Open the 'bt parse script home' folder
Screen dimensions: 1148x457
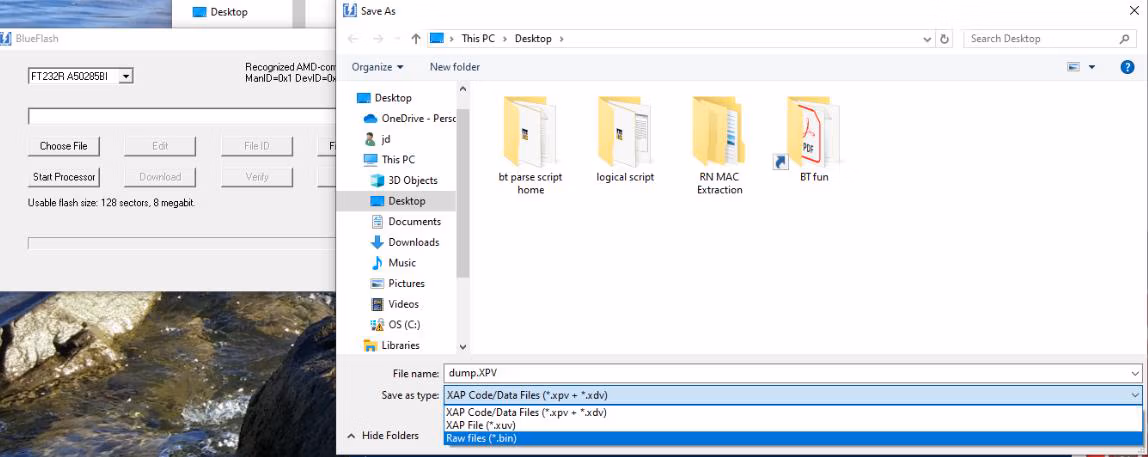click(x=530, y=133)
